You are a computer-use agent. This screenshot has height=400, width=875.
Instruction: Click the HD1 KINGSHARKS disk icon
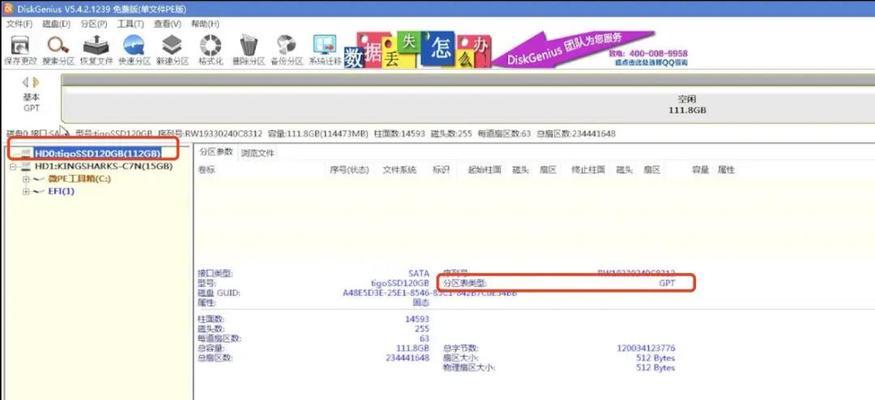(26, 166)
